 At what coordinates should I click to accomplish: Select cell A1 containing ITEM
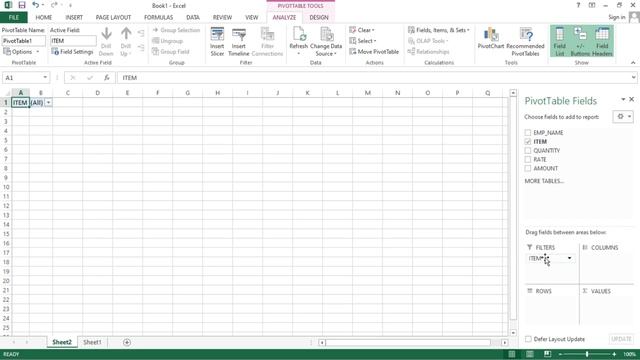pyautogui.click(x=20, y=102)
